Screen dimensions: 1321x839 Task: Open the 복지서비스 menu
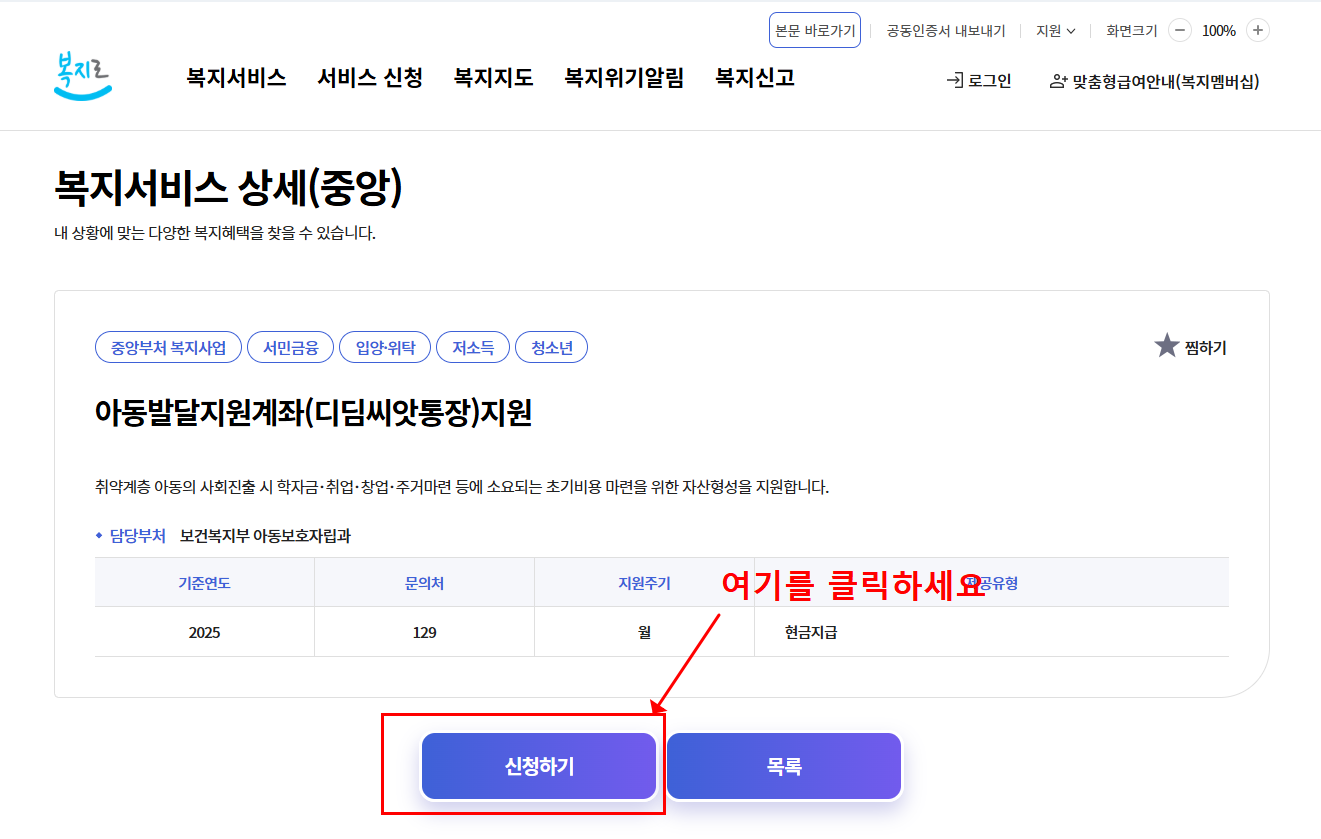(x=235, y=77)
